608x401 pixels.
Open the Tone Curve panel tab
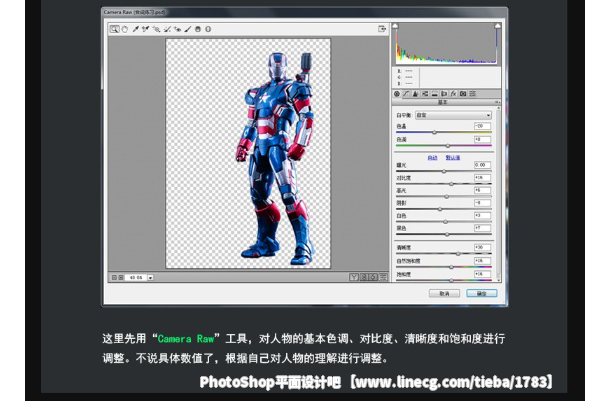click(x=406, y=94)
